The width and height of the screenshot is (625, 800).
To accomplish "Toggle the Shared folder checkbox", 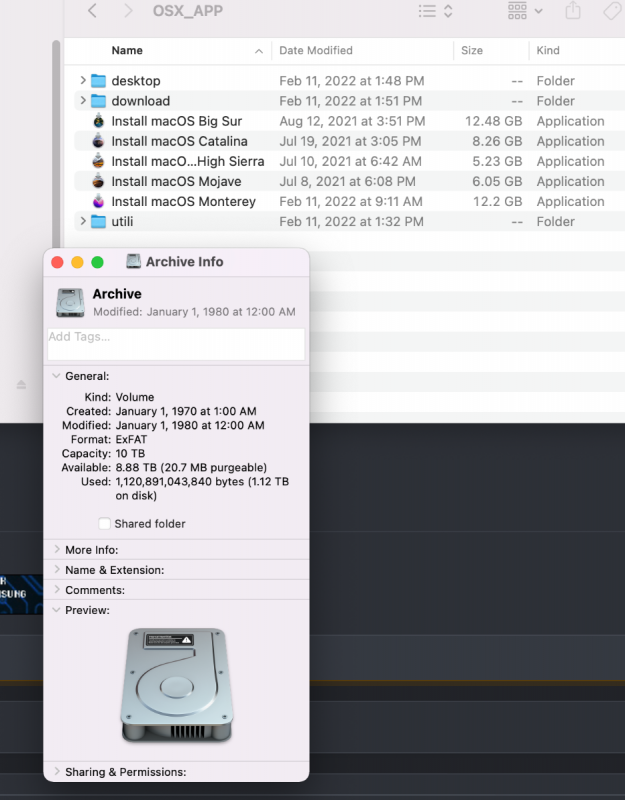I will [104, 523].
